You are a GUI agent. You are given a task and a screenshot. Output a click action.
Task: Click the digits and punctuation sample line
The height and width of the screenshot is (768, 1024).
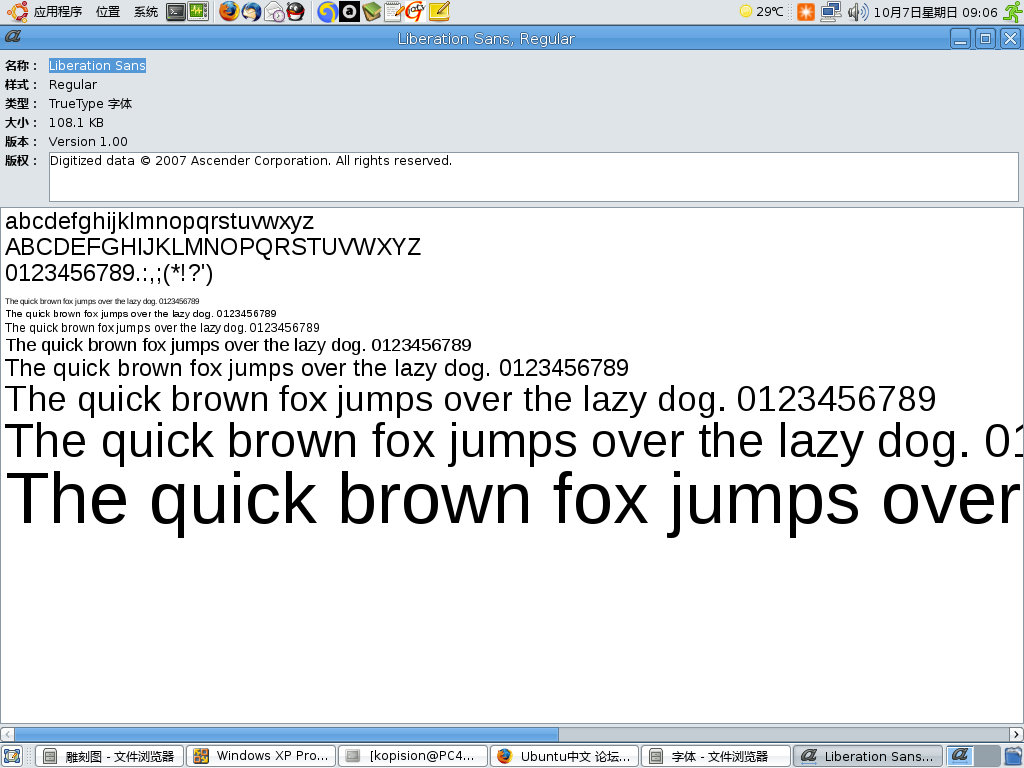[109, 273]
